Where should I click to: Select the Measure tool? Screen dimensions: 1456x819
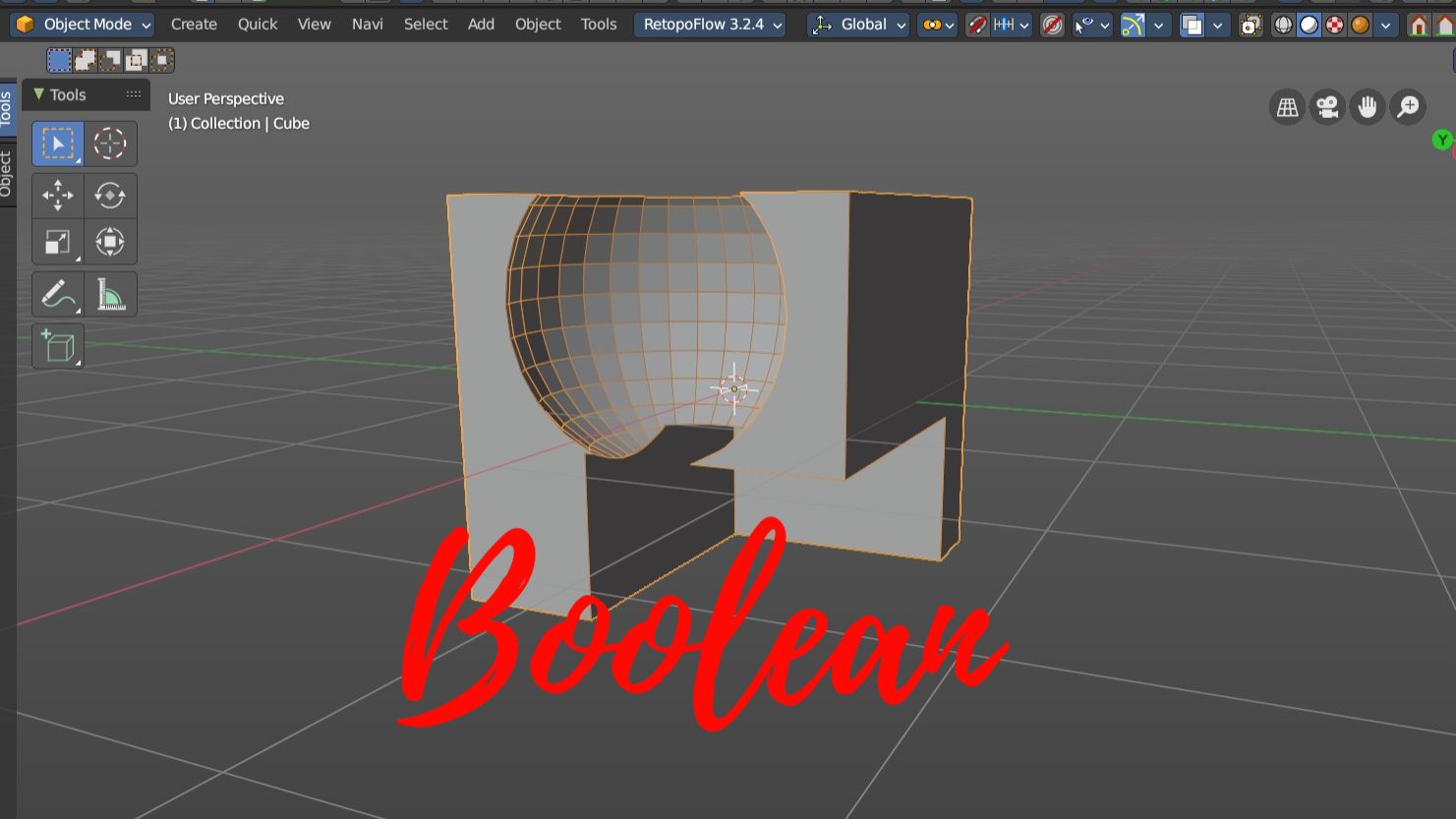110,294
